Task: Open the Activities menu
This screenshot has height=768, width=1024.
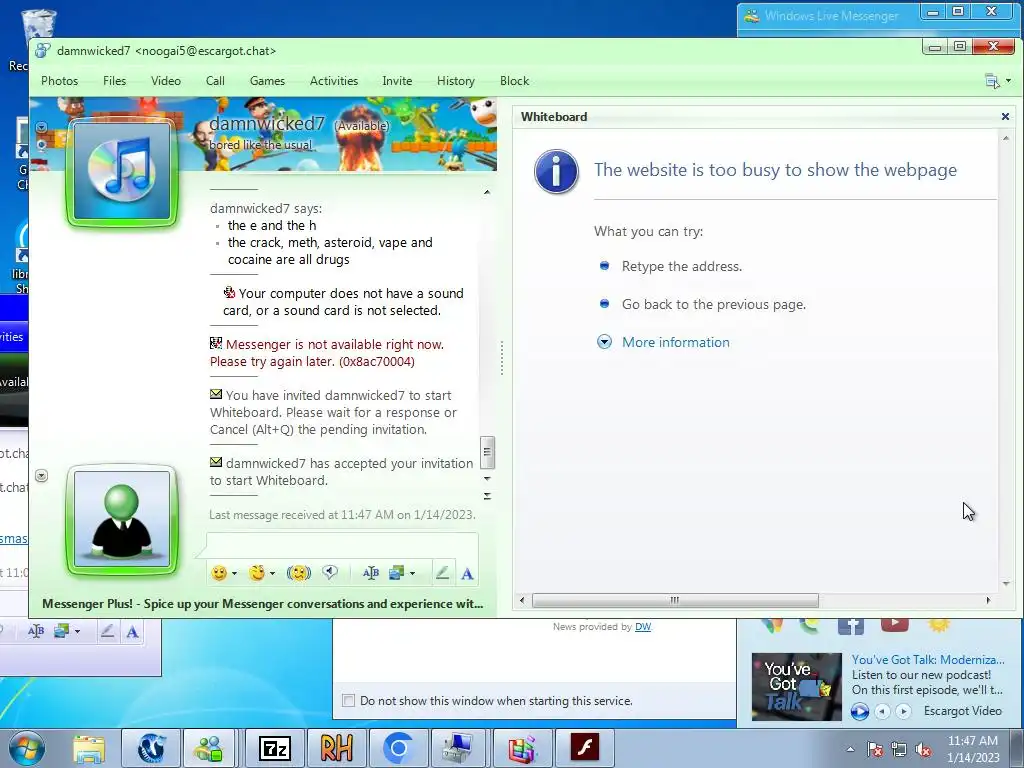Action: click(x=334, y=81)
